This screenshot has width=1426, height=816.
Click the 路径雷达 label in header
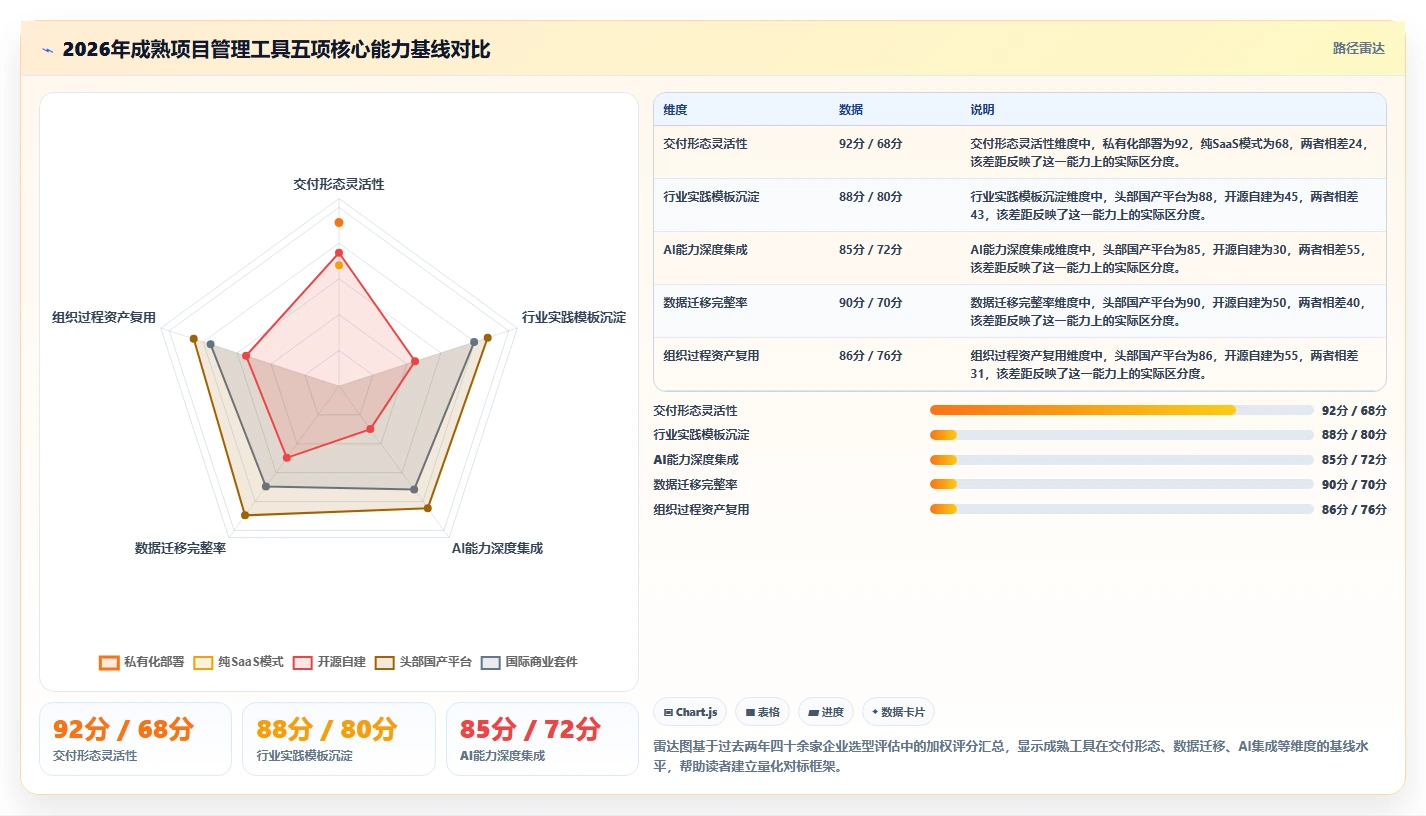pyautogui.click(x=1359, y=48)
